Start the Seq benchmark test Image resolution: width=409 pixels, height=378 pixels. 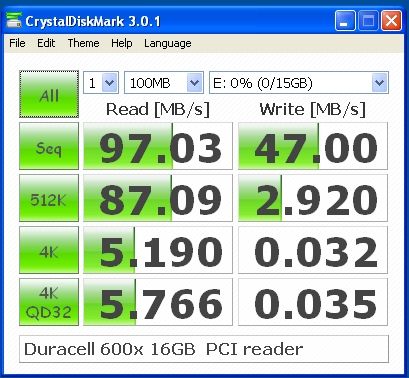(49, 146)
